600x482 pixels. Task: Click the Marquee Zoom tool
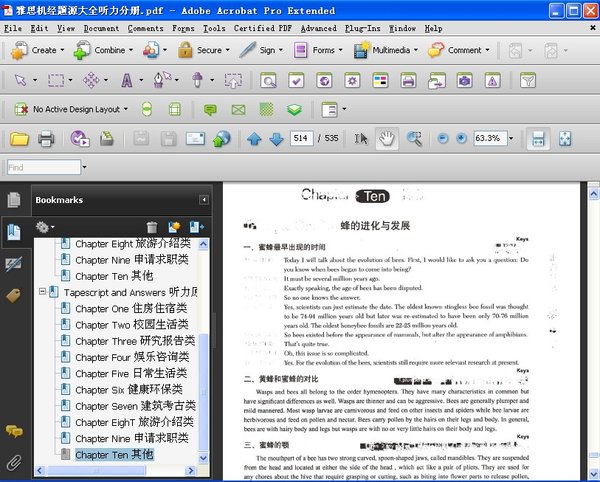(413, 139)
